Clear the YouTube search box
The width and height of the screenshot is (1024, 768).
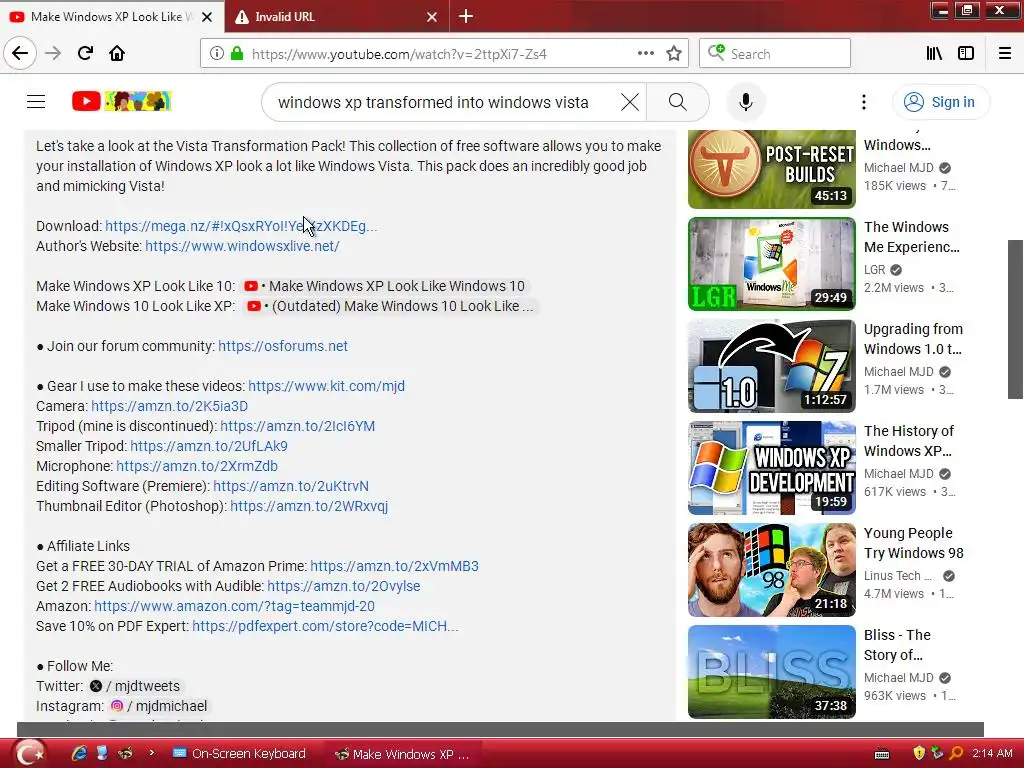pyautogui.click(x=630, y=102)
